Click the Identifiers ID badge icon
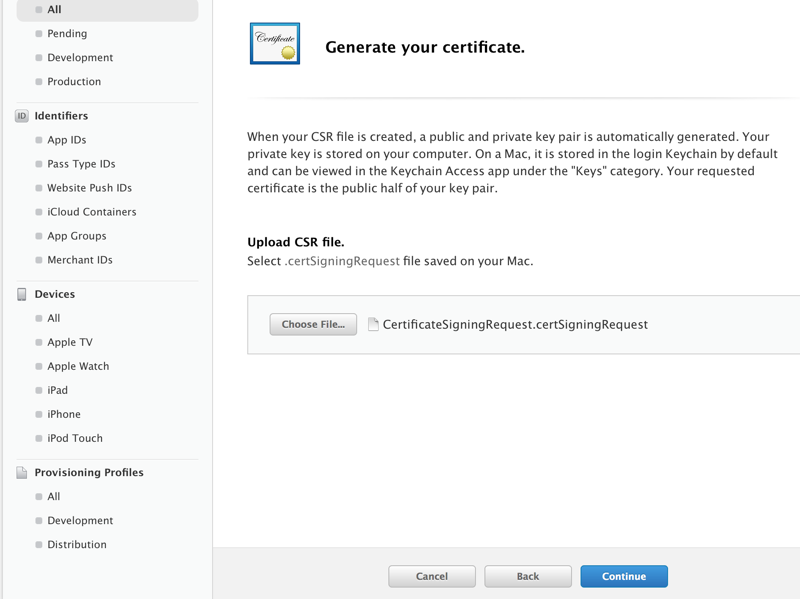 click(x=22, y=116)
